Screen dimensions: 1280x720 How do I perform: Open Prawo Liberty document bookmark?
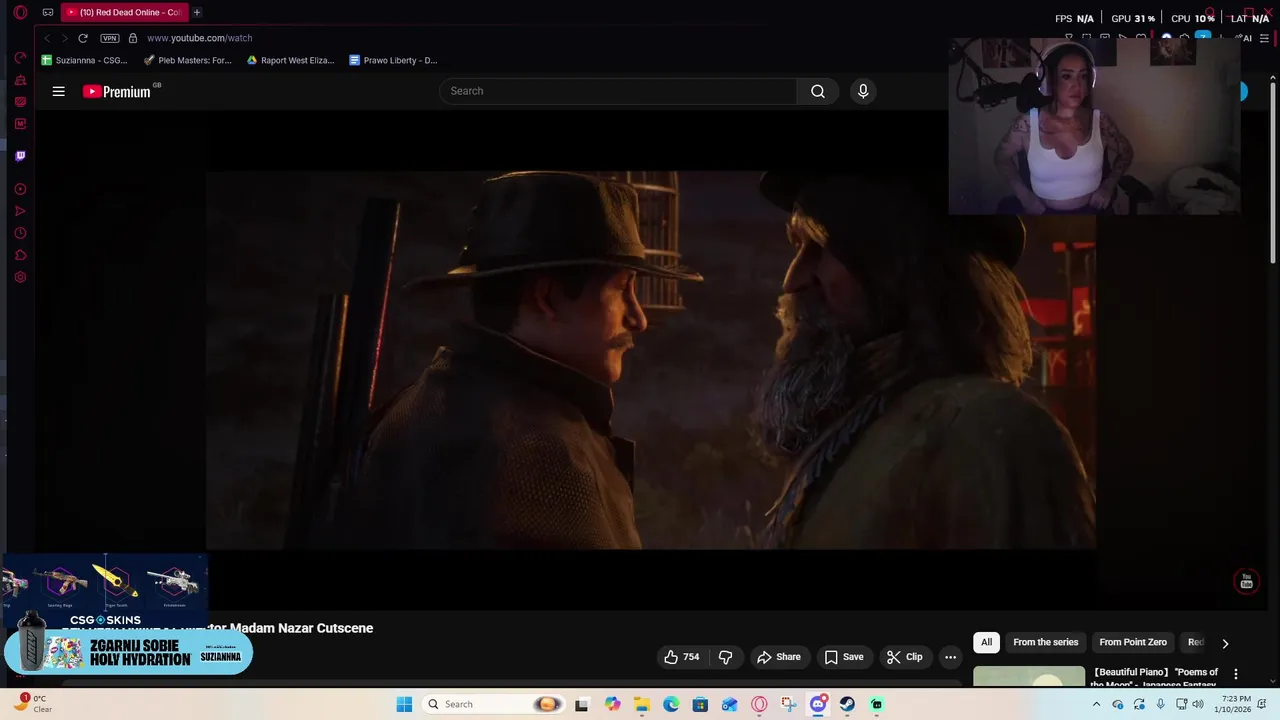pos(393,60)
